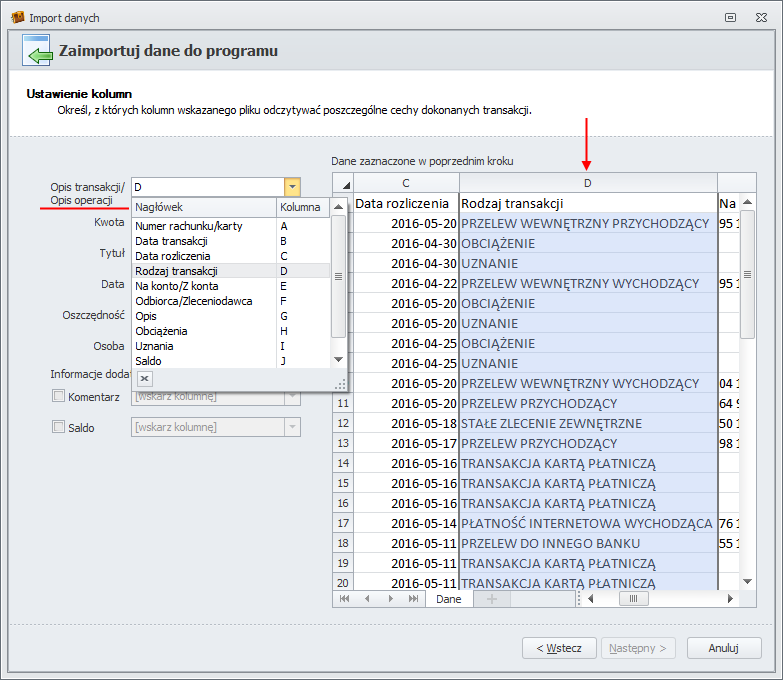Open the Saldo column dropdown
Image resolution: width=783 pixels, height=680 pixels.
[291, 427]
